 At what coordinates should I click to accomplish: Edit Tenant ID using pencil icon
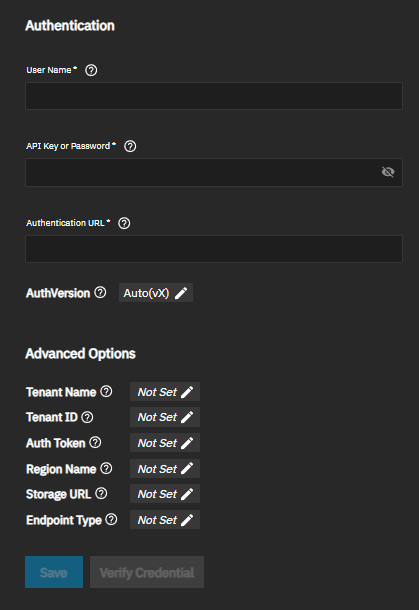pyautogui.click(x=187, y=417)
